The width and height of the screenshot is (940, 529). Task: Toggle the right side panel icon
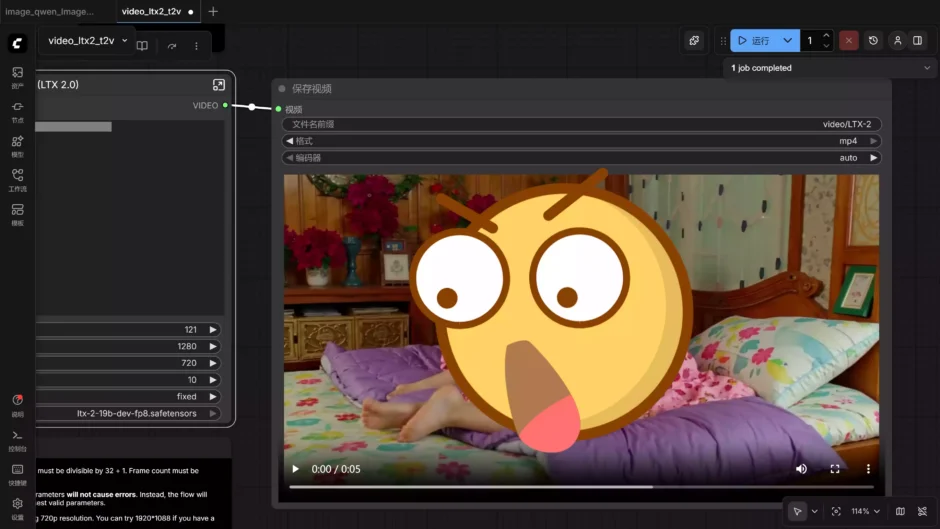(x=917, y=41)
